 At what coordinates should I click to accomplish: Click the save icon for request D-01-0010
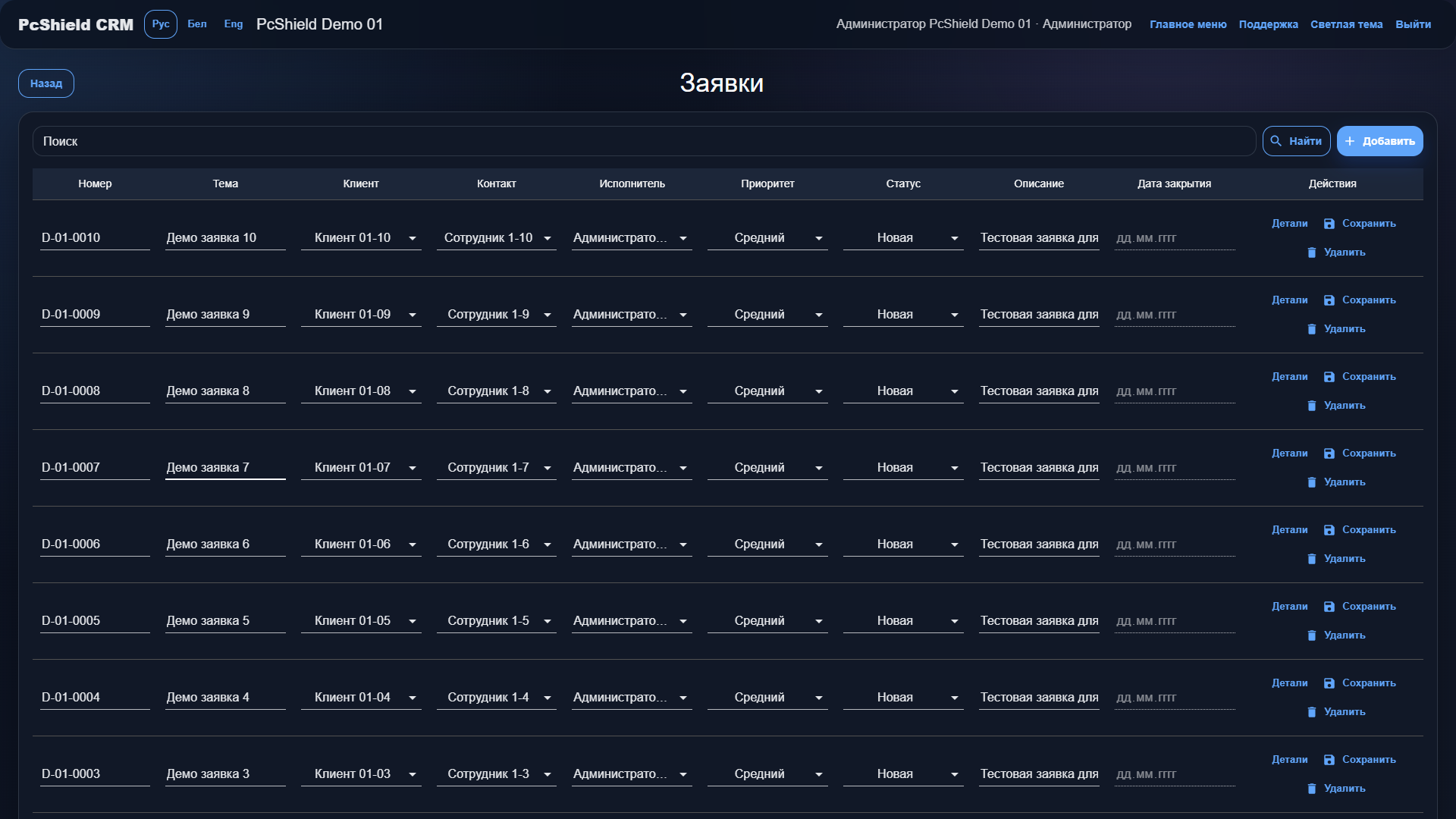coord(1329,224)
